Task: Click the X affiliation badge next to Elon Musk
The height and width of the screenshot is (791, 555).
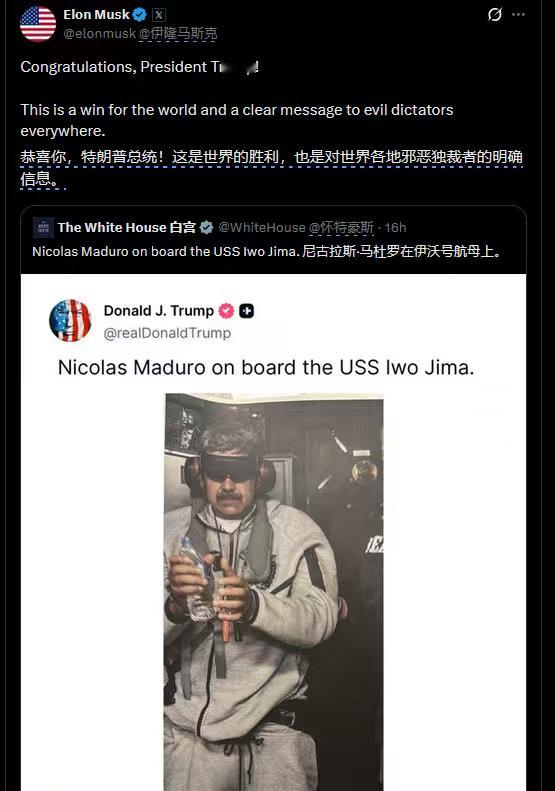Action: 159,15
